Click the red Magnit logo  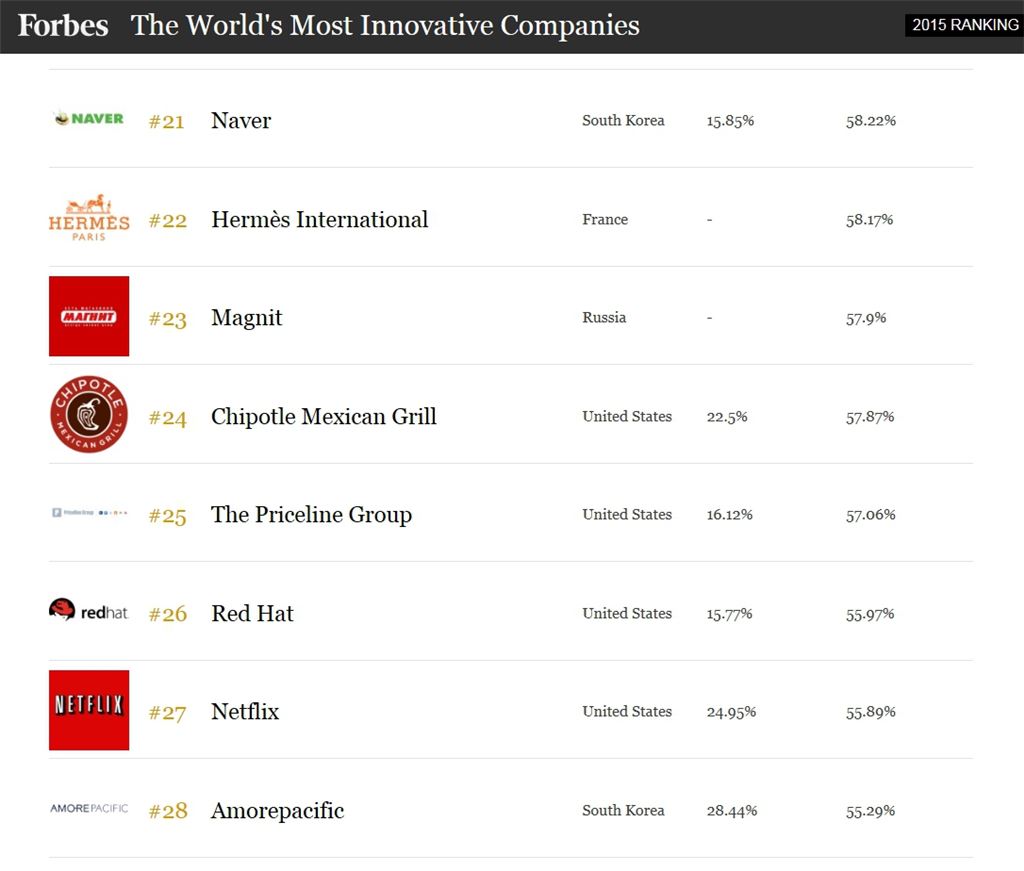pyautogui.click(x=89, y=316)
